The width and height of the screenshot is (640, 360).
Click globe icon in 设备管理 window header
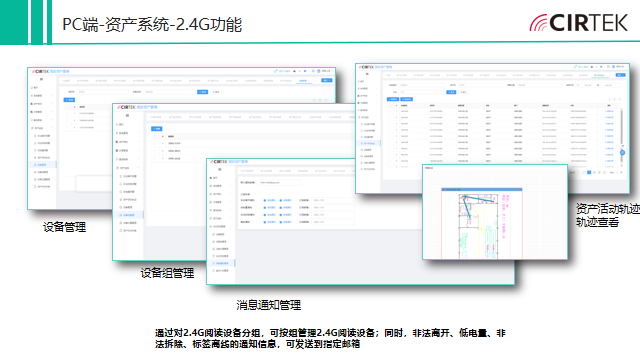319,71
